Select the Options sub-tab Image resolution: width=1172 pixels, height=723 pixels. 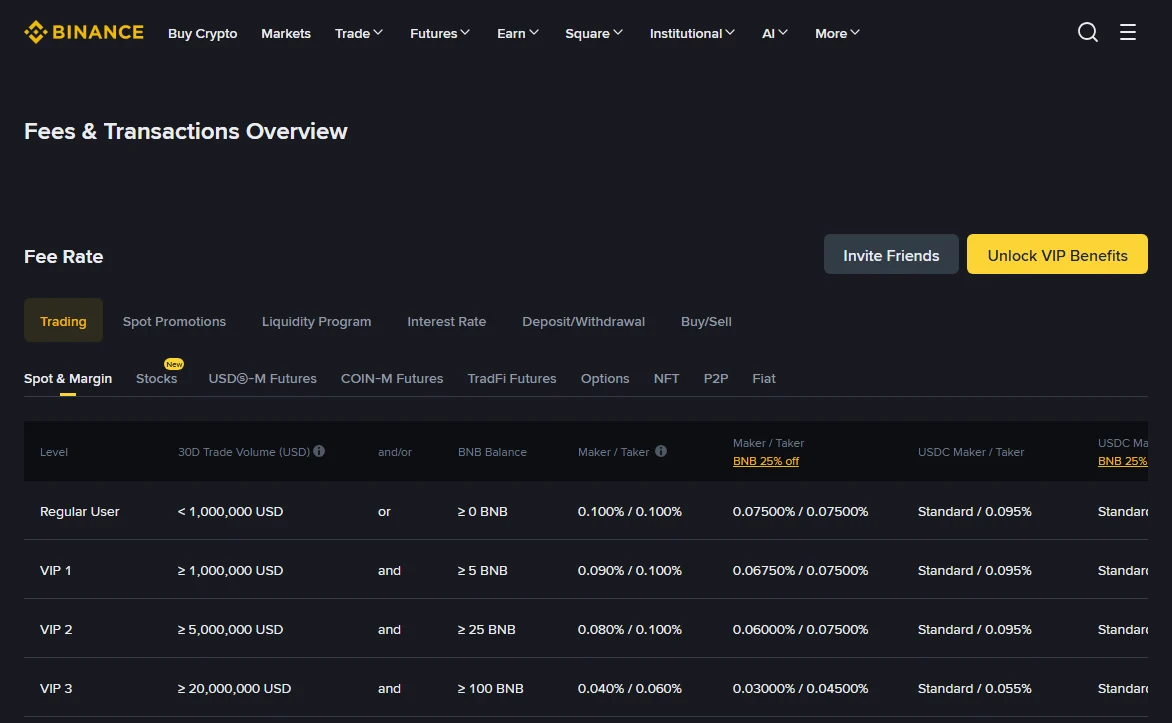[605, 378]
